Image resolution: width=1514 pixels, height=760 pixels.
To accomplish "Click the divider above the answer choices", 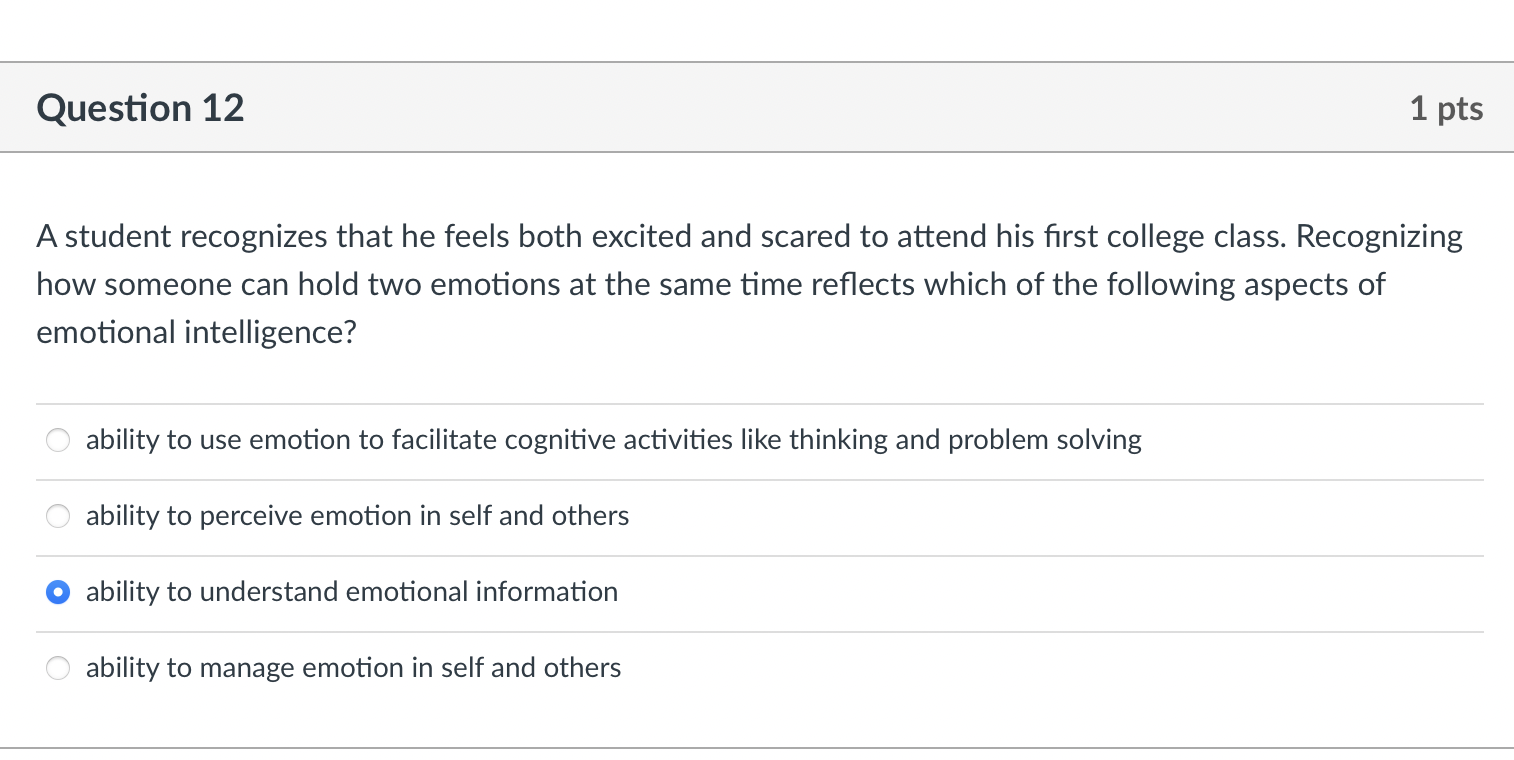I will (757, 402).
